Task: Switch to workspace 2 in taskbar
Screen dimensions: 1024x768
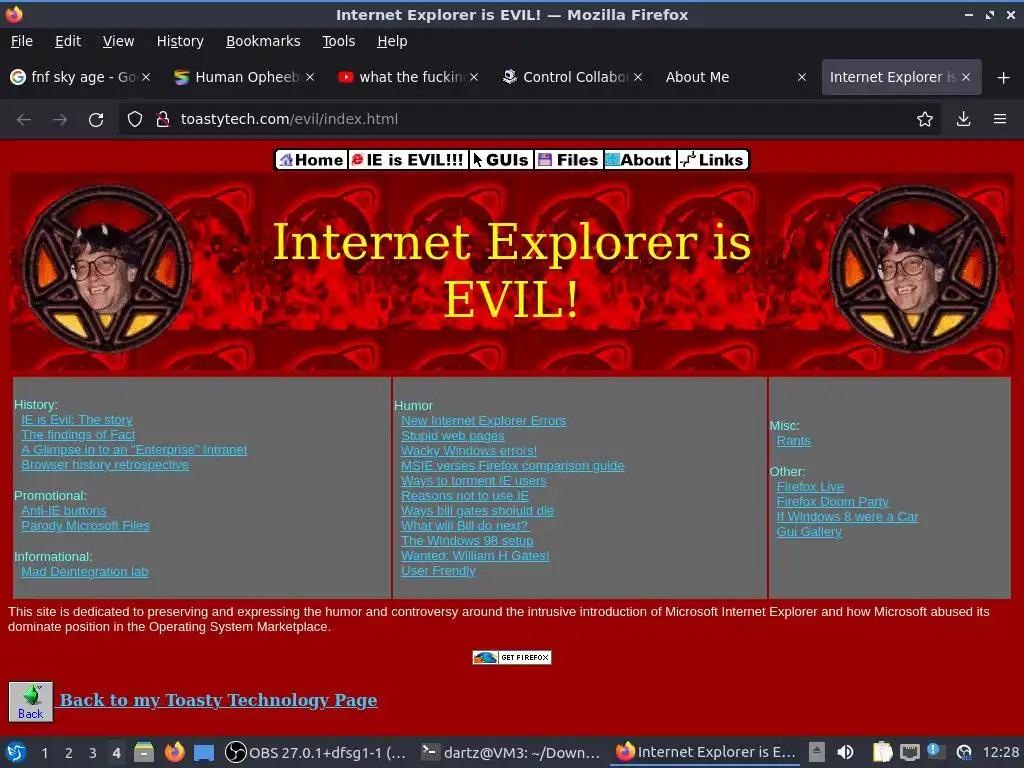Action: [x=69, y=753]
